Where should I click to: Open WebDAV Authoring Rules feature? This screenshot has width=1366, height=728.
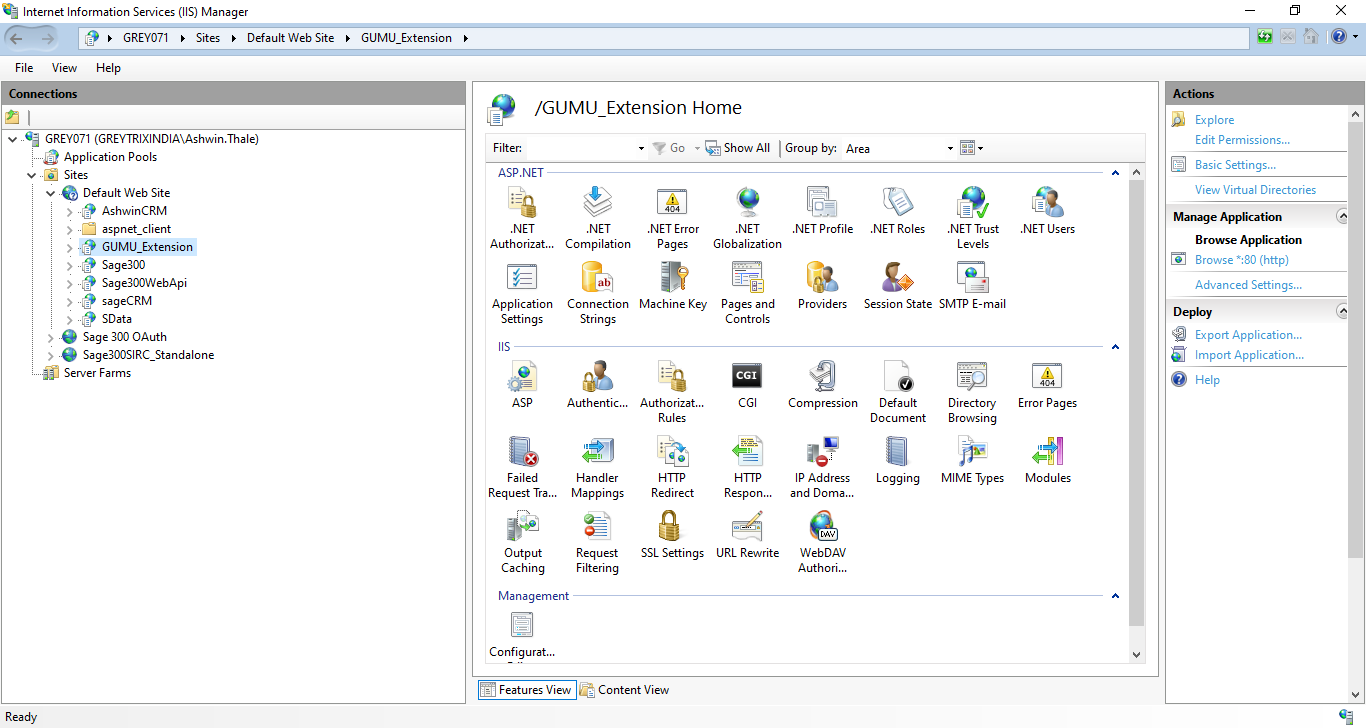pos(822,542)
